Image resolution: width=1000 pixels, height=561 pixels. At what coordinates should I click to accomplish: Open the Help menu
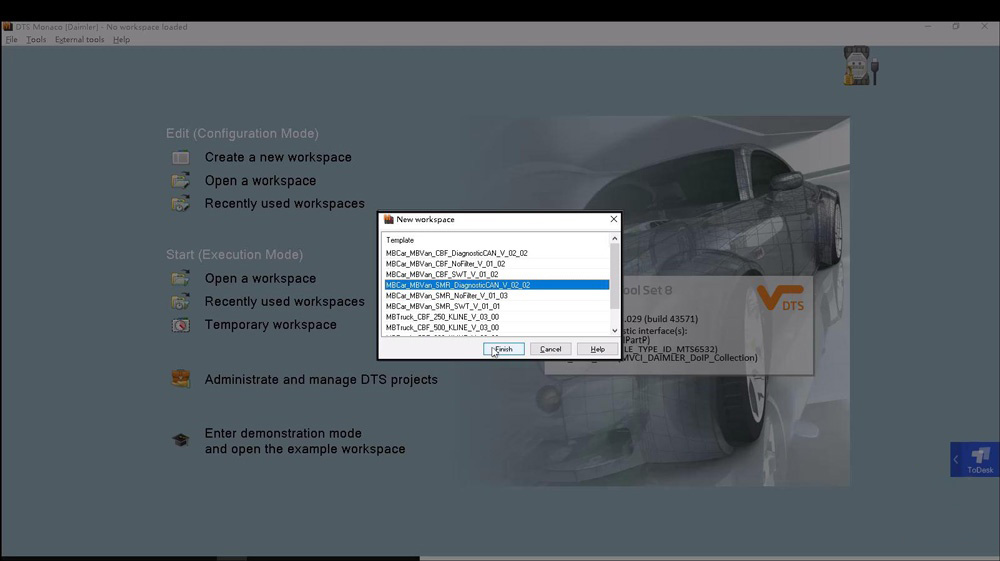point(121,40)
